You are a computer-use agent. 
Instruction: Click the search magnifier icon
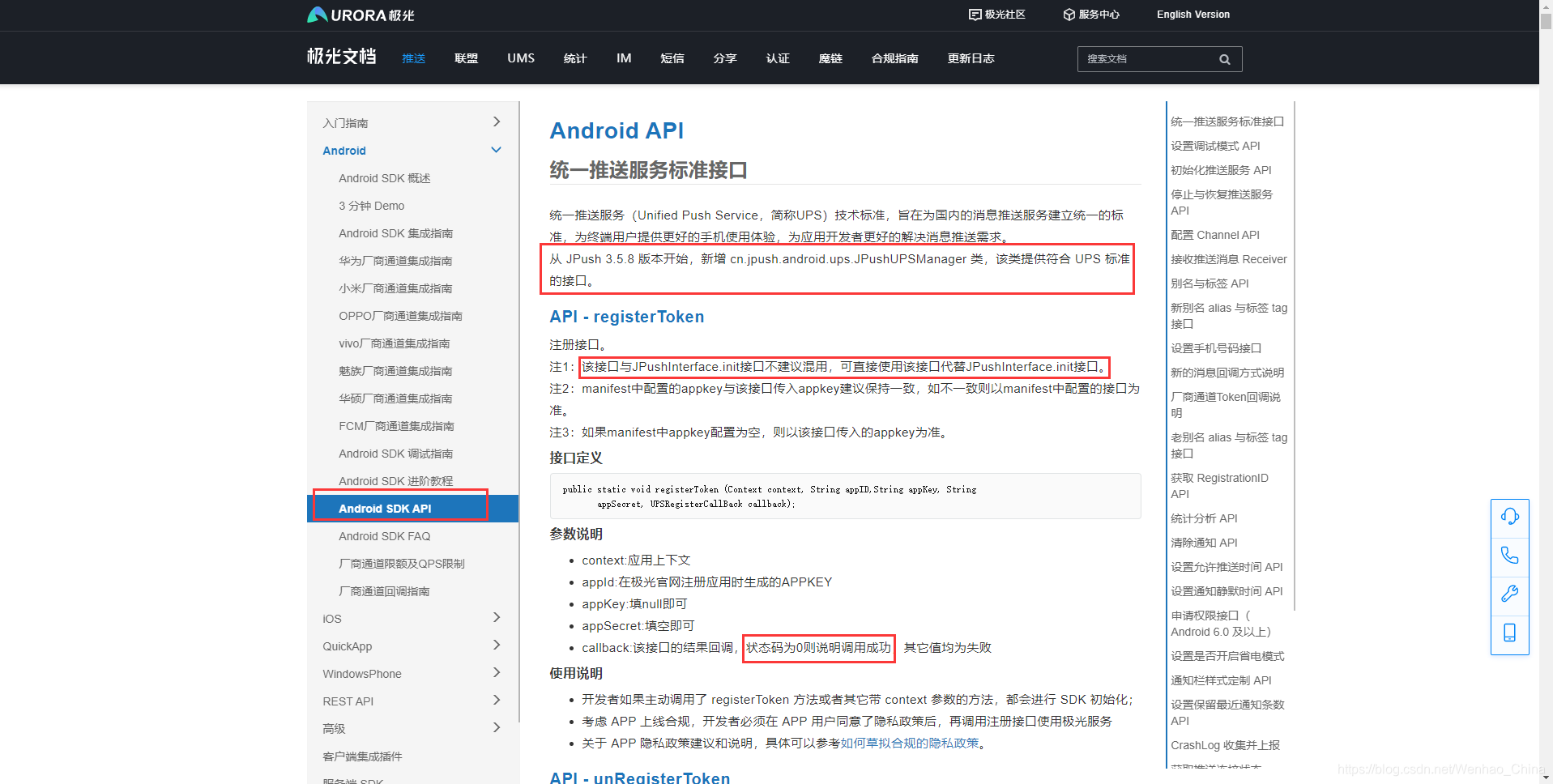tap(1224, 59)
